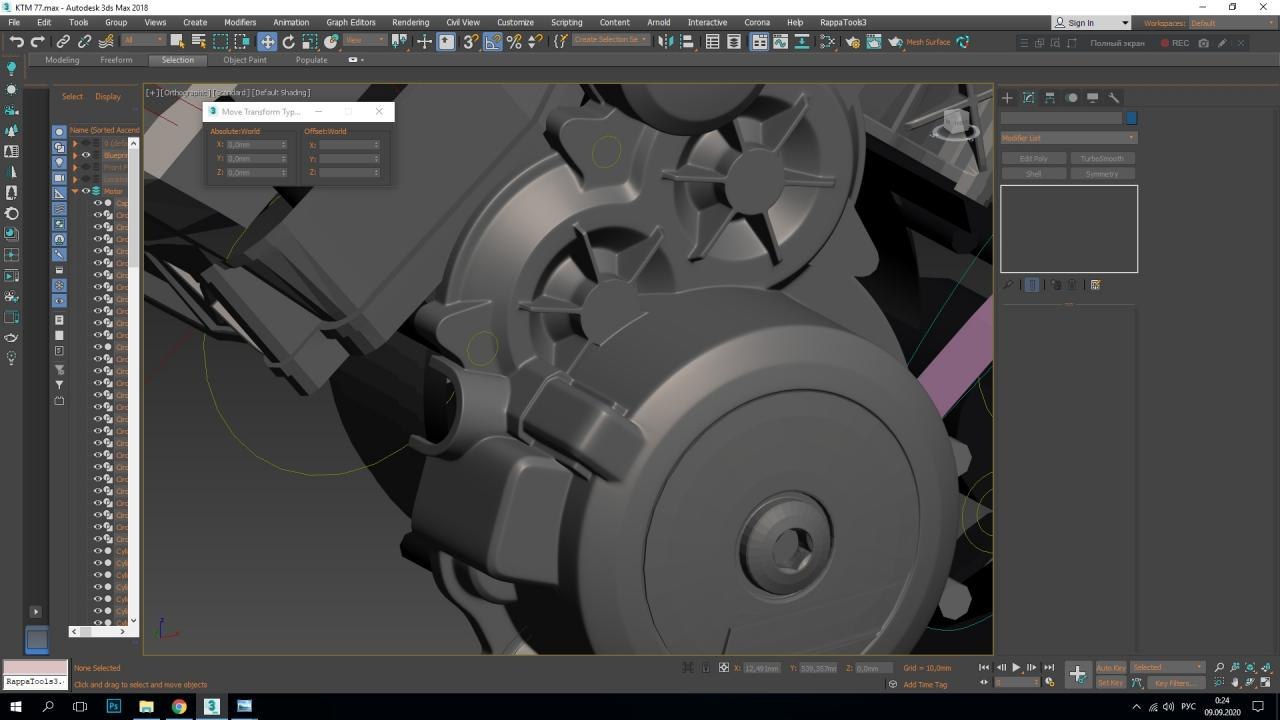Toggle the Spinner Snap button
The height and width of the screenshot is (720, 1280).
pyautogui.click(x=535, y=42)
